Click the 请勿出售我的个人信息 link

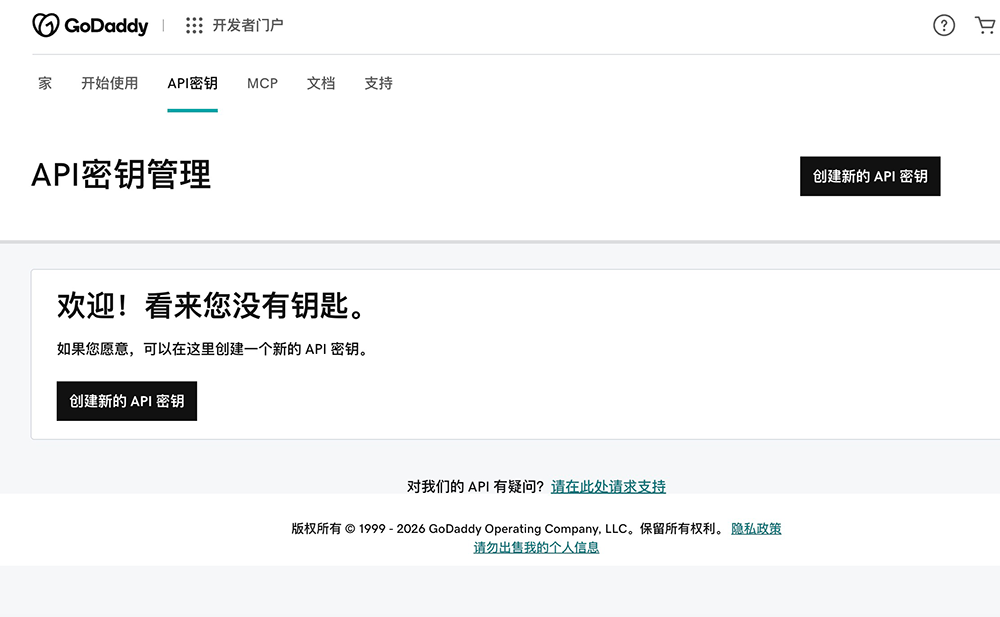tap(536, 548)
